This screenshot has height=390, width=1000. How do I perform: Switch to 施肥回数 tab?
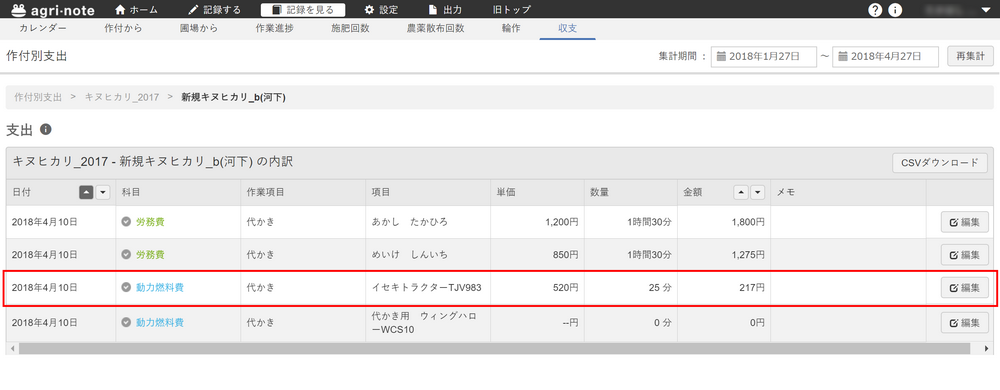[x=350, y=28]
